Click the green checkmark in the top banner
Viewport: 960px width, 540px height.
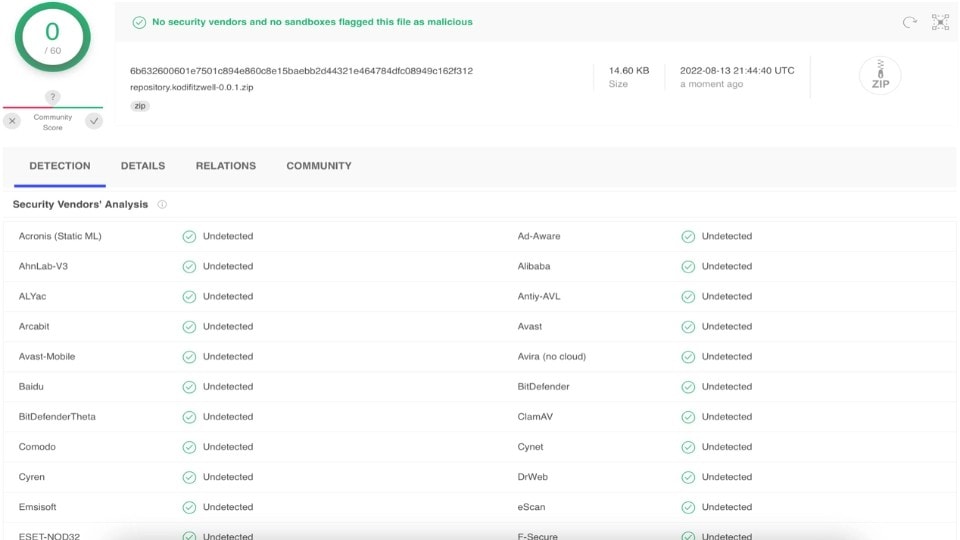coord(139,22)
